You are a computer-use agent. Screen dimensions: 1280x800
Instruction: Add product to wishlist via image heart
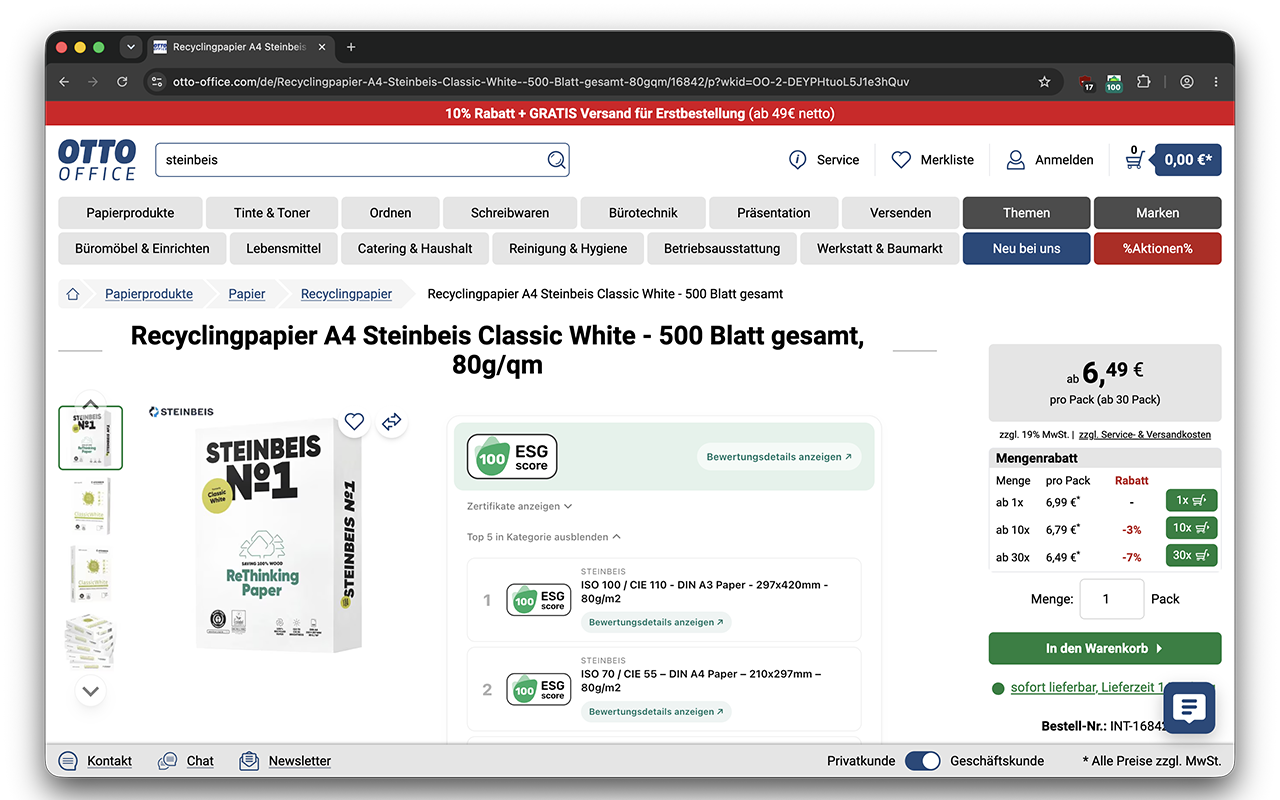coord(354,422)
